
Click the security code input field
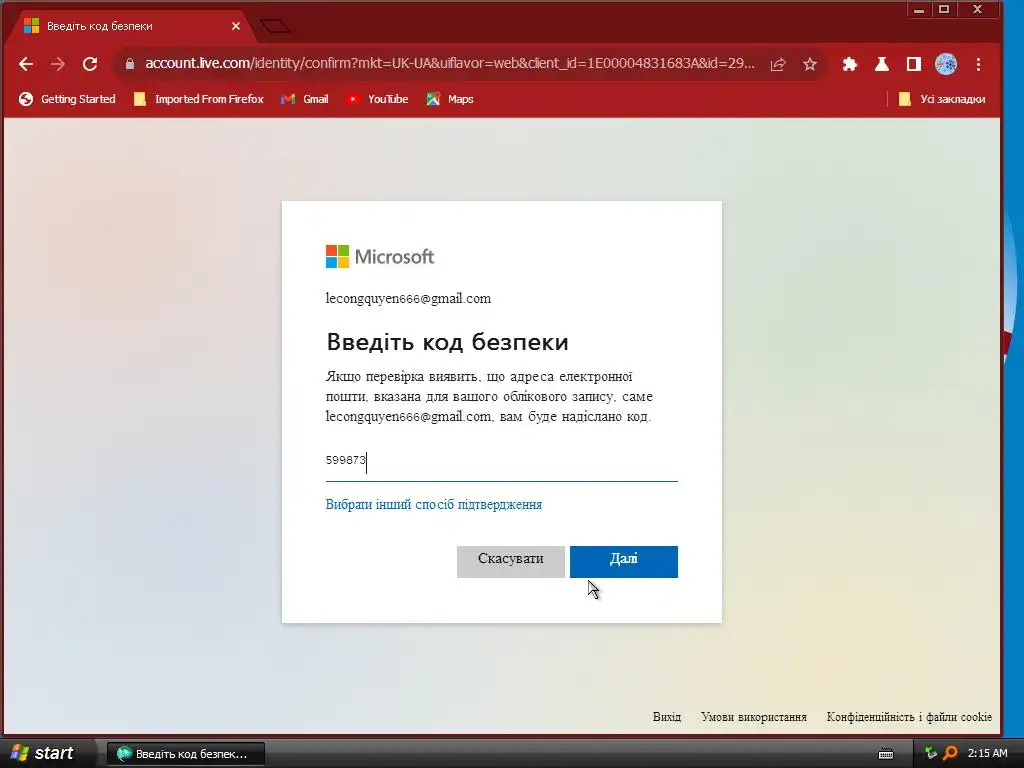pos(502,460)
